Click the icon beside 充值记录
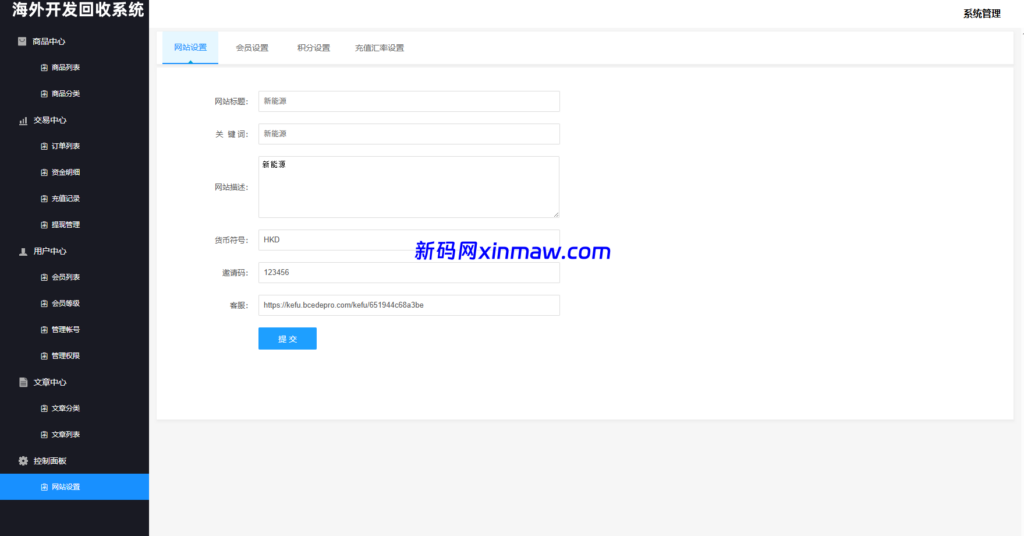The width and height of the screenshot is (1024, 536). (x=44, y=198)
